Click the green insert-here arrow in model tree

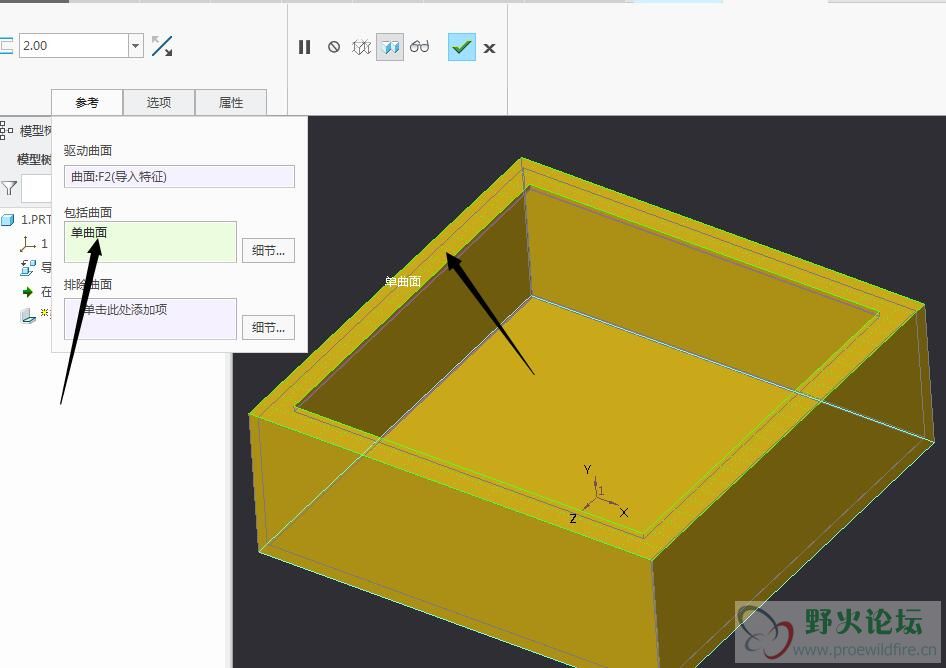coord(28,292)
